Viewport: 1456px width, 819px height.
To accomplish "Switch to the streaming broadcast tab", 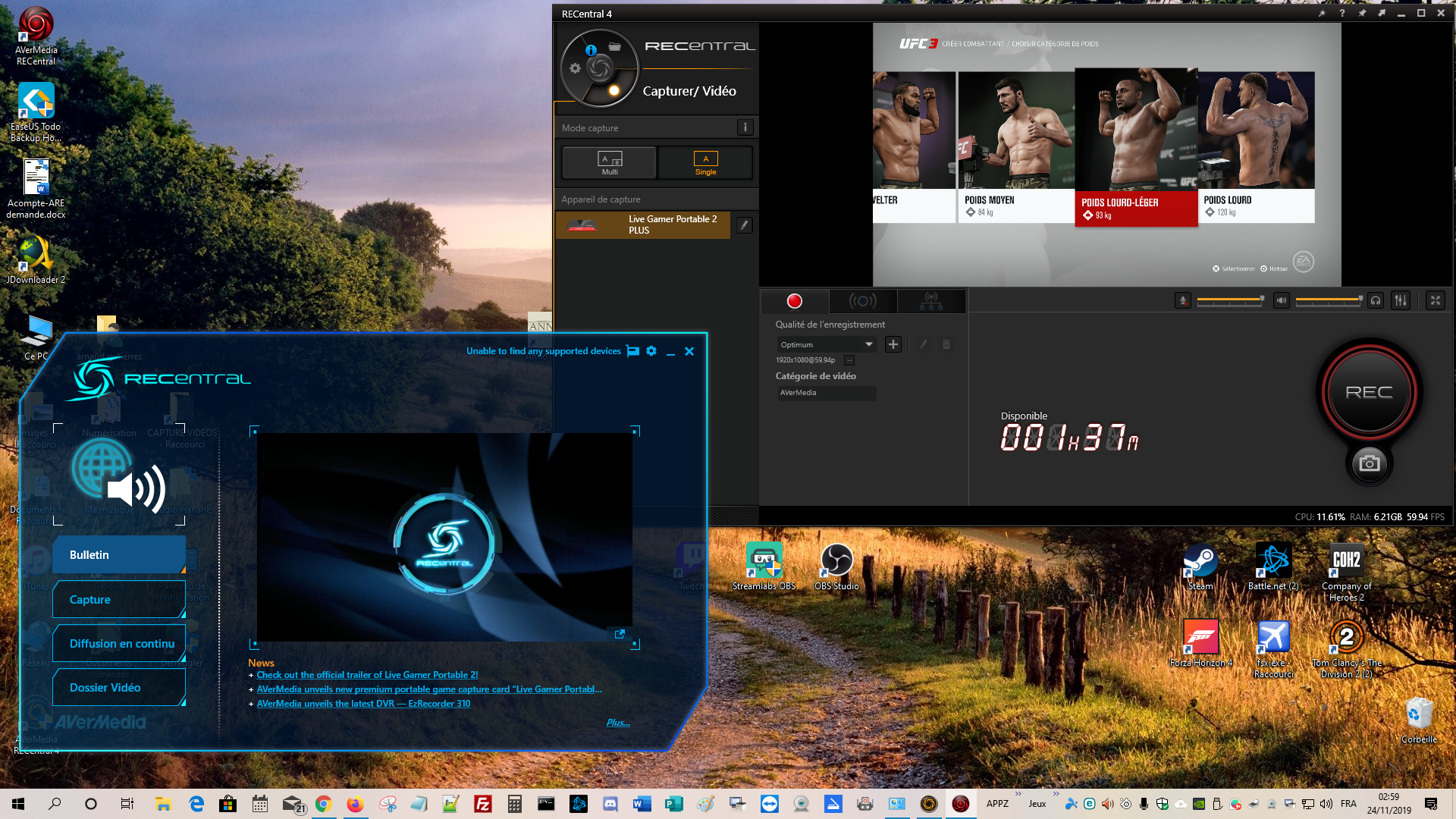I will click(x=862, y=301).
